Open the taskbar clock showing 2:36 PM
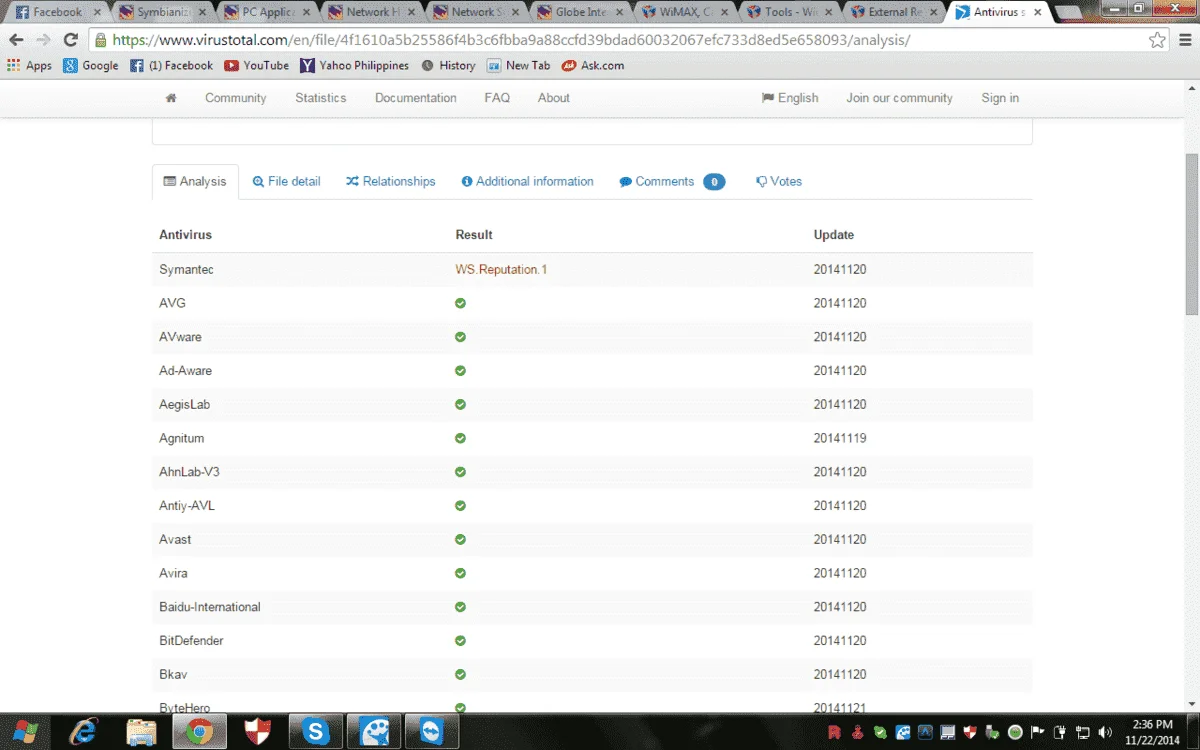 [x=1154, y=731]
